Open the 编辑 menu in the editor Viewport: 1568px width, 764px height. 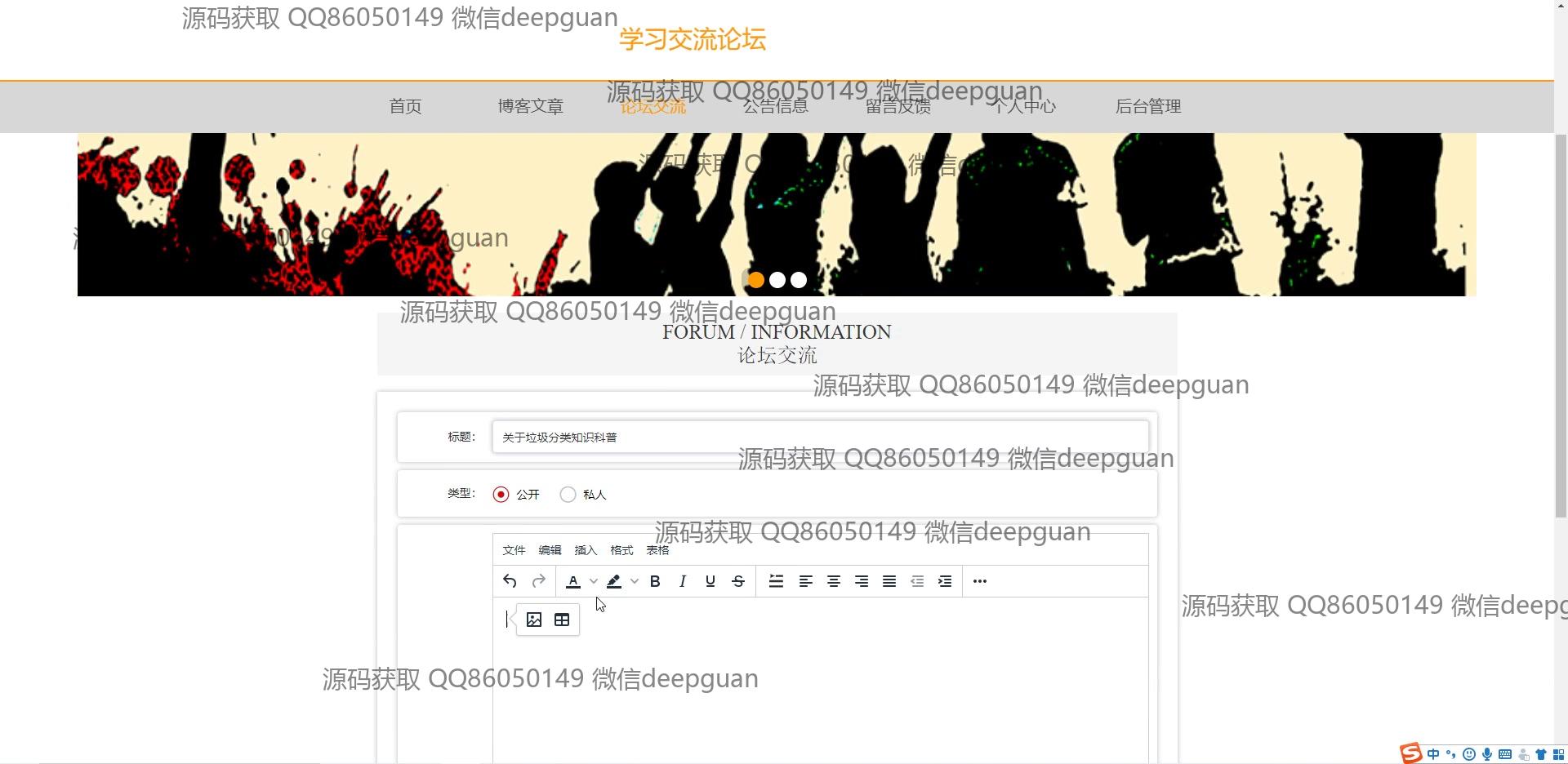(x=550, y=550)
